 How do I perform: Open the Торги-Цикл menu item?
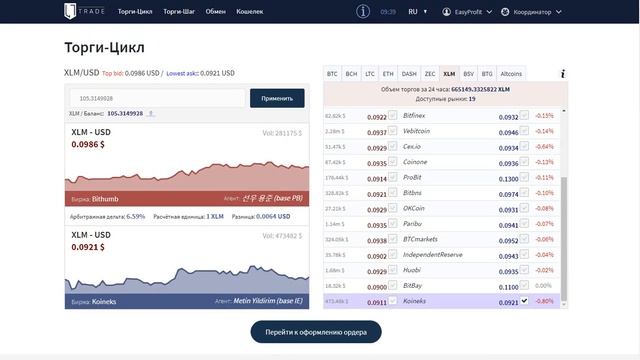point(135,11)
